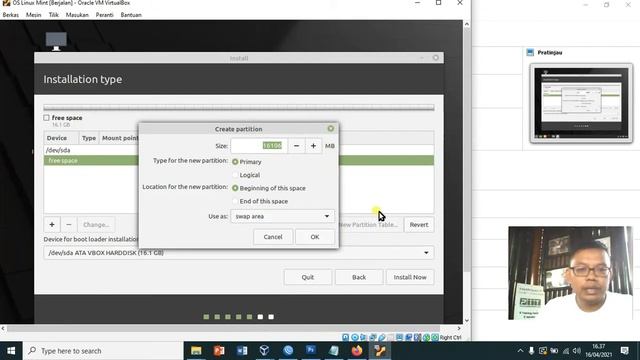This screenshot has height=360, width=640.
Task: Click the VirtualBox hard disk status icon
Action: pyautogui.click(x=346, y=337)
